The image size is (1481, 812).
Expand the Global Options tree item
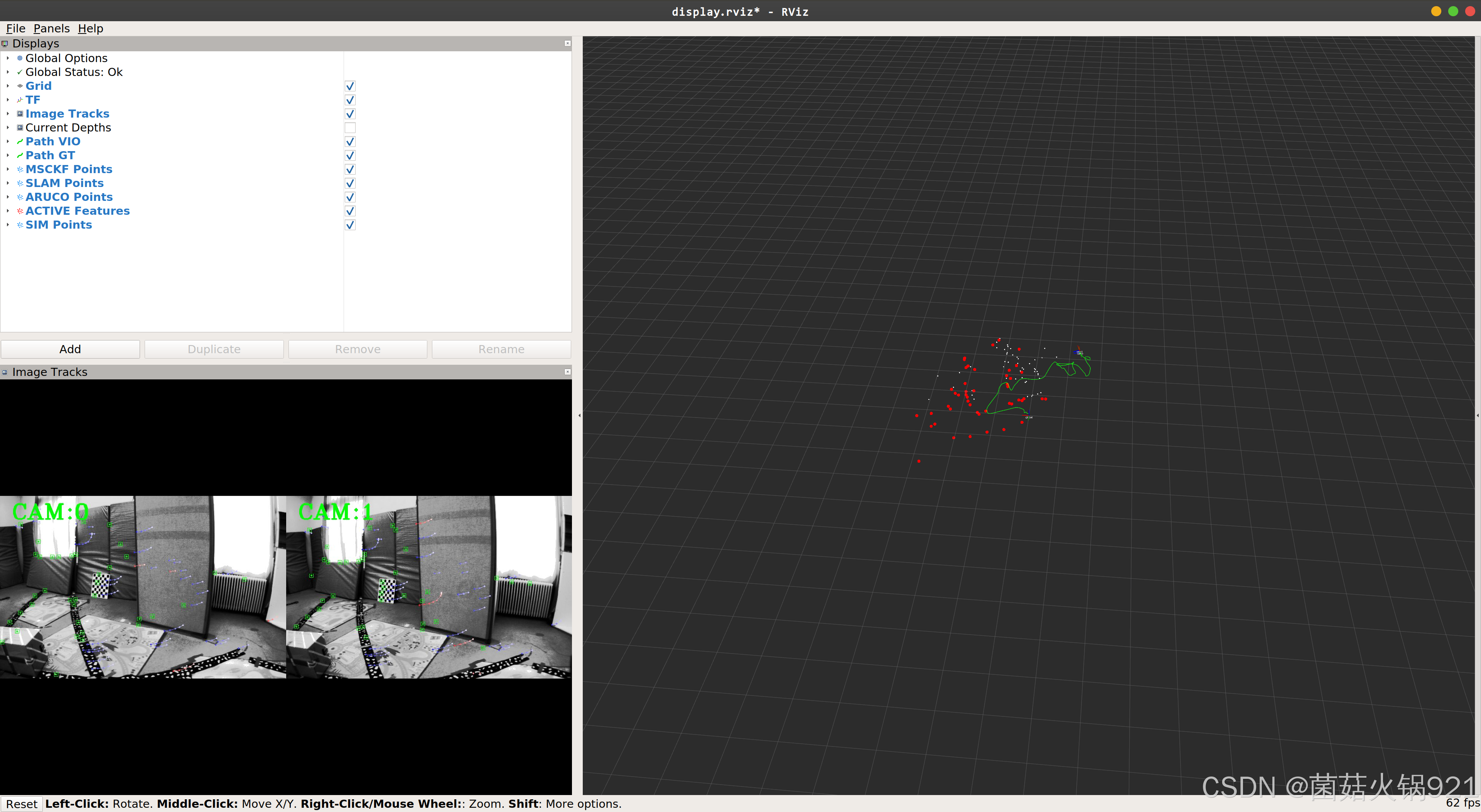point(7,58)
